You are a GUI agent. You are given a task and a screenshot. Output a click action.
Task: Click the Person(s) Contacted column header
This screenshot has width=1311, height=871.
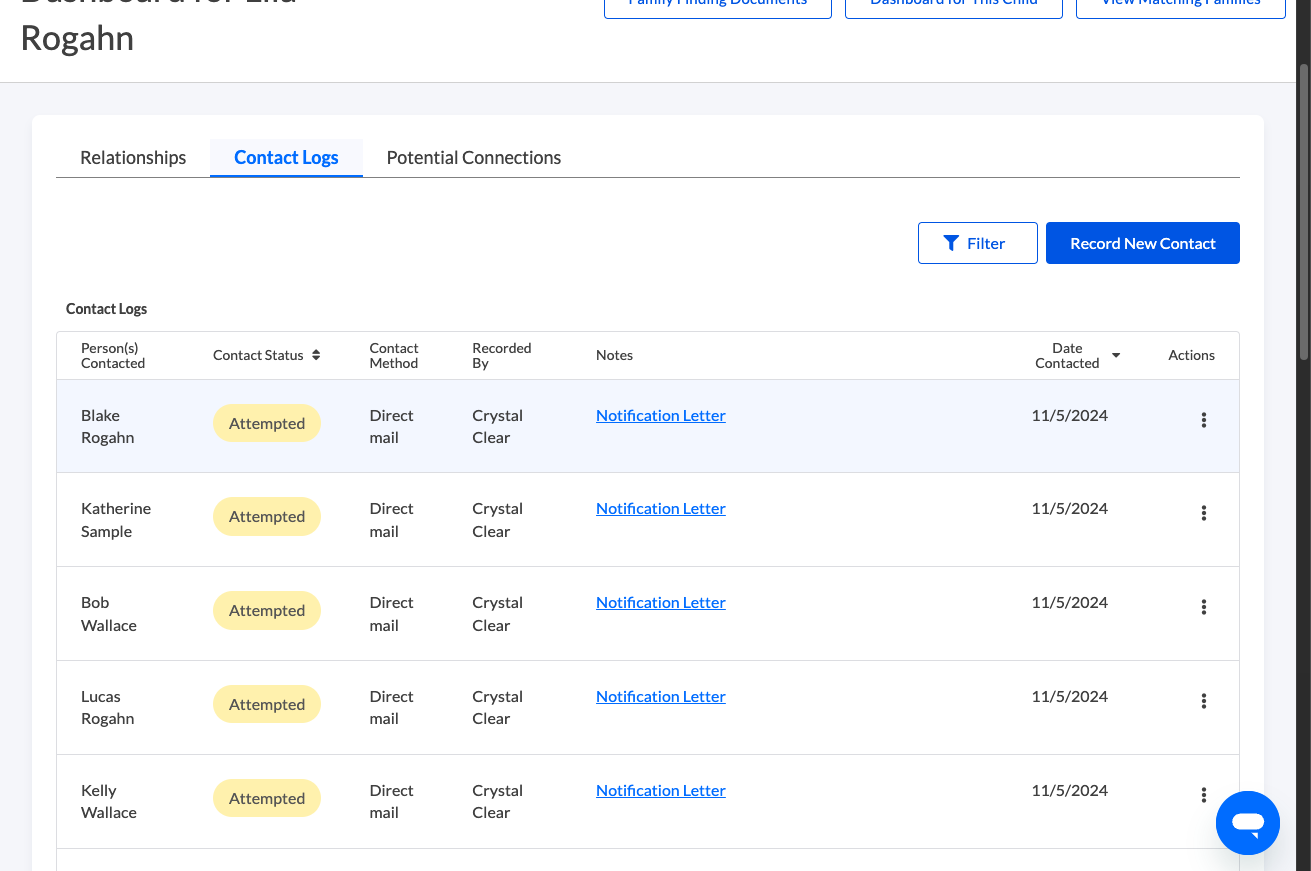113,356
